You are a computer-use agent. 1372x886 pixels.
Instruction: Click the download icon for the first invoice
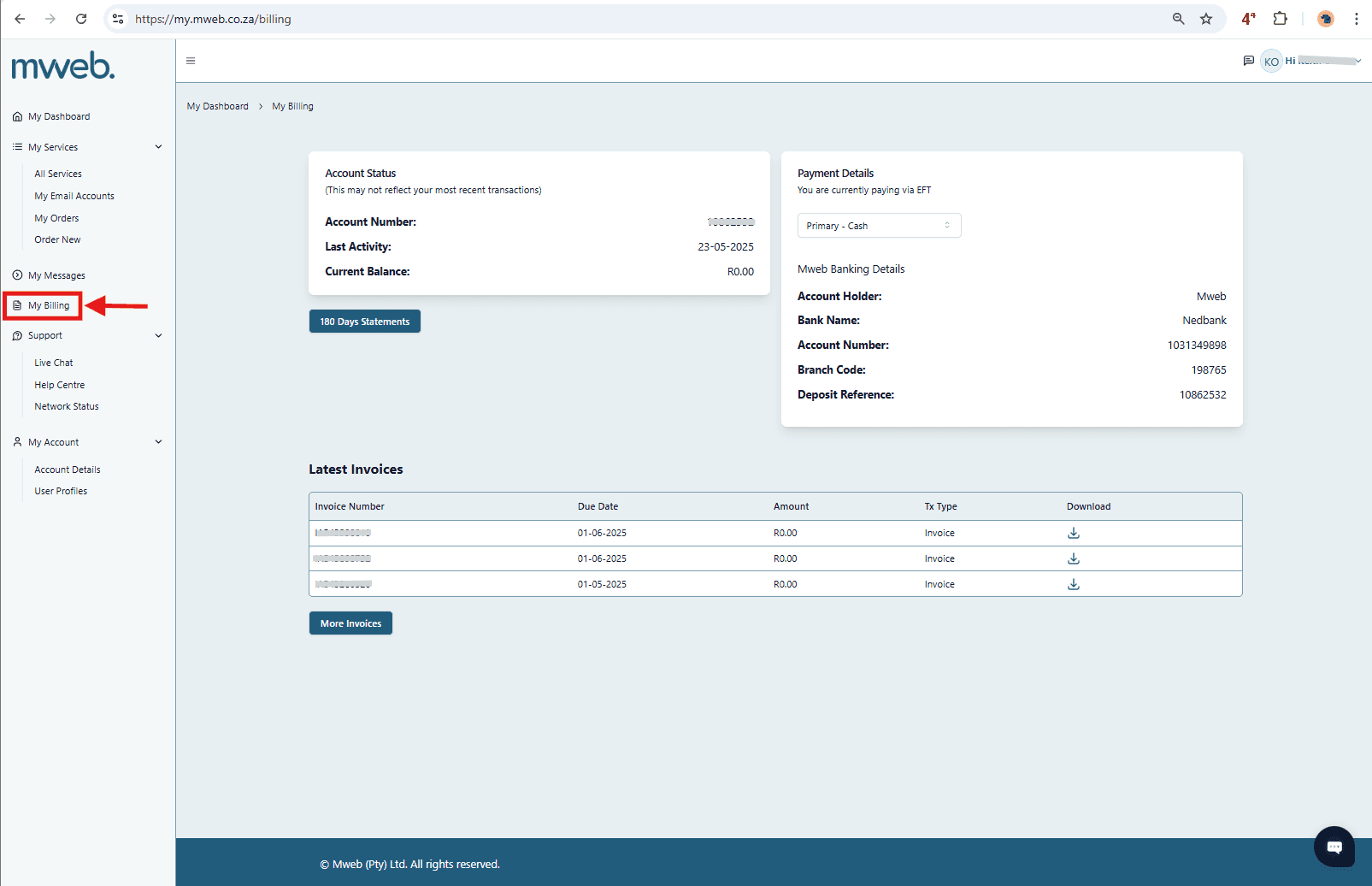[1073, 532]
